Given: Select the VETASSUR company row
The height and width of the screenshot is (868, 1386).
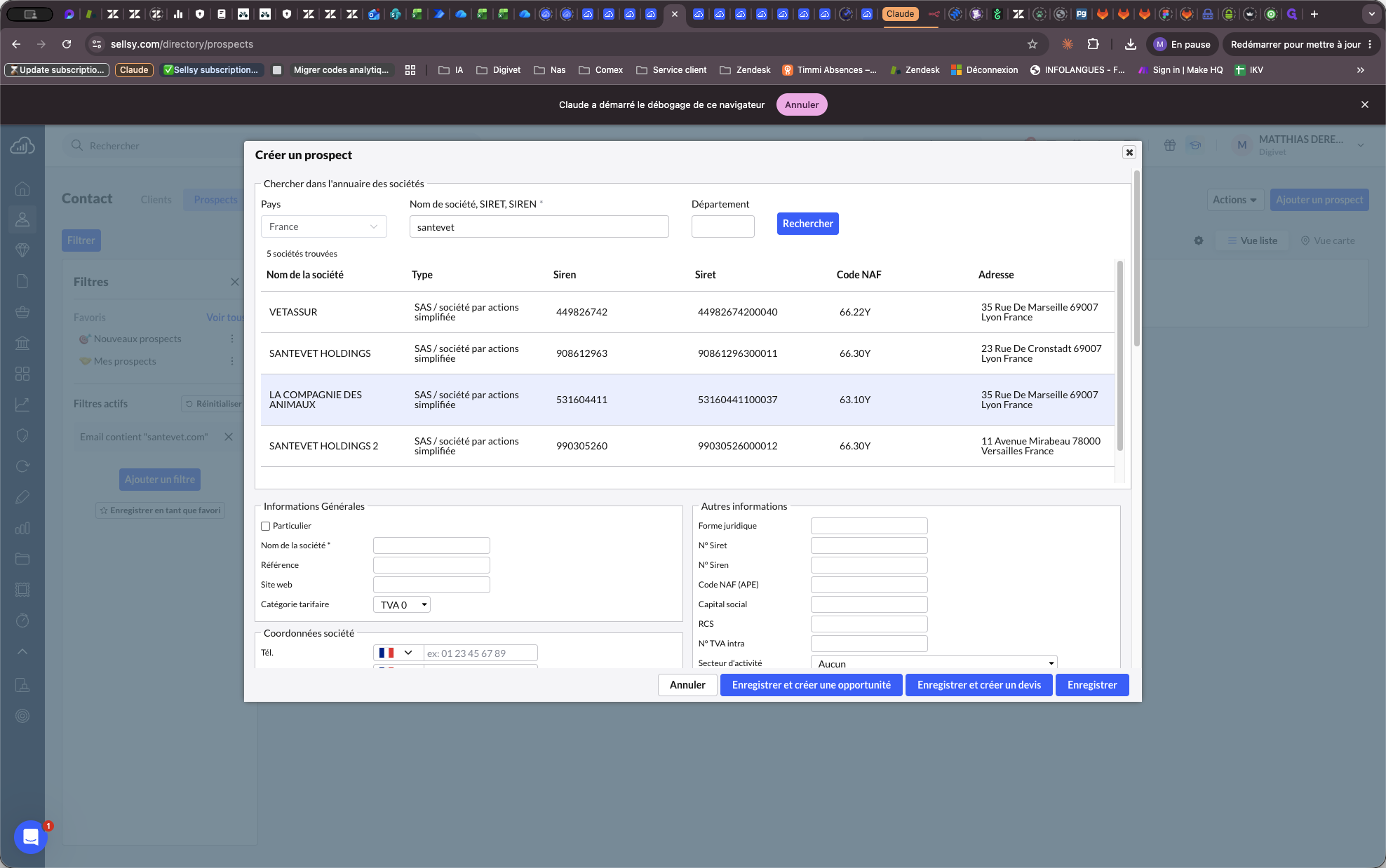Looking at the screenshot, I should coord(687,312).
